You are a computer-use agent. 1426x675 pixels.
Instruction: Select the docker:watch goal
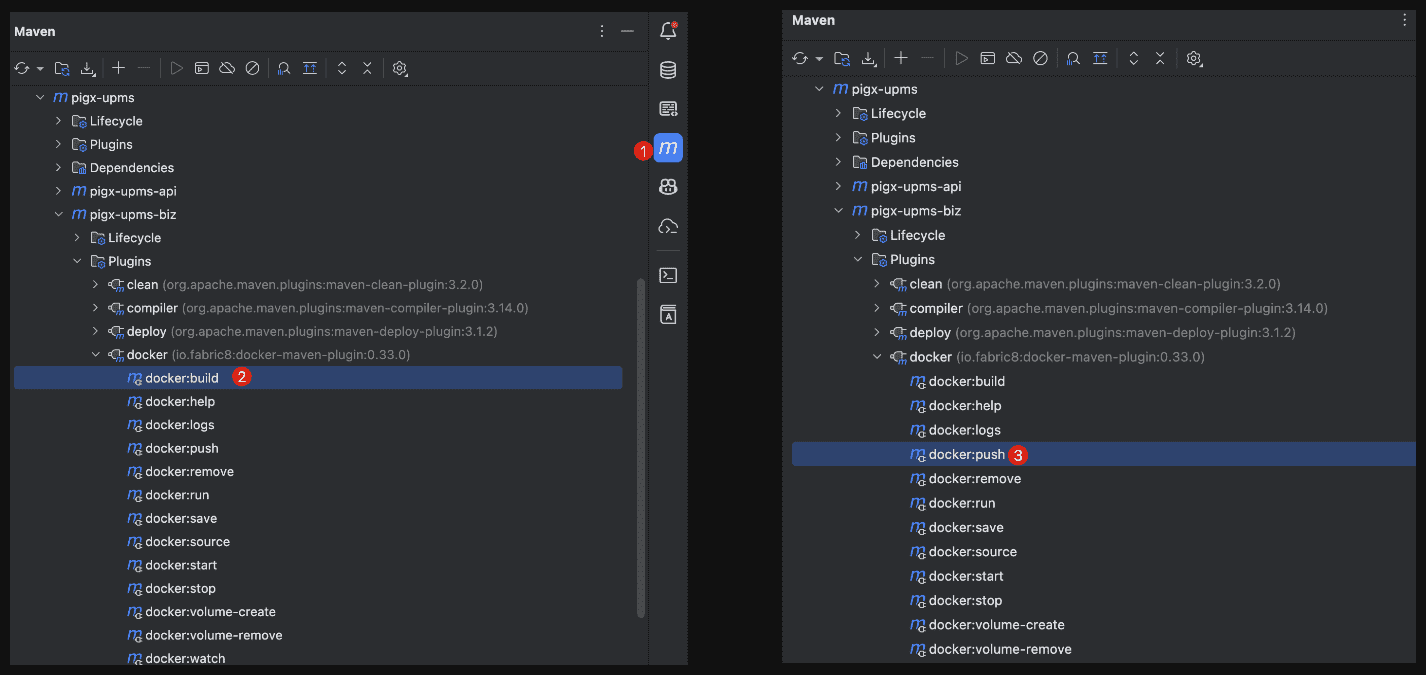coord(185,658)
